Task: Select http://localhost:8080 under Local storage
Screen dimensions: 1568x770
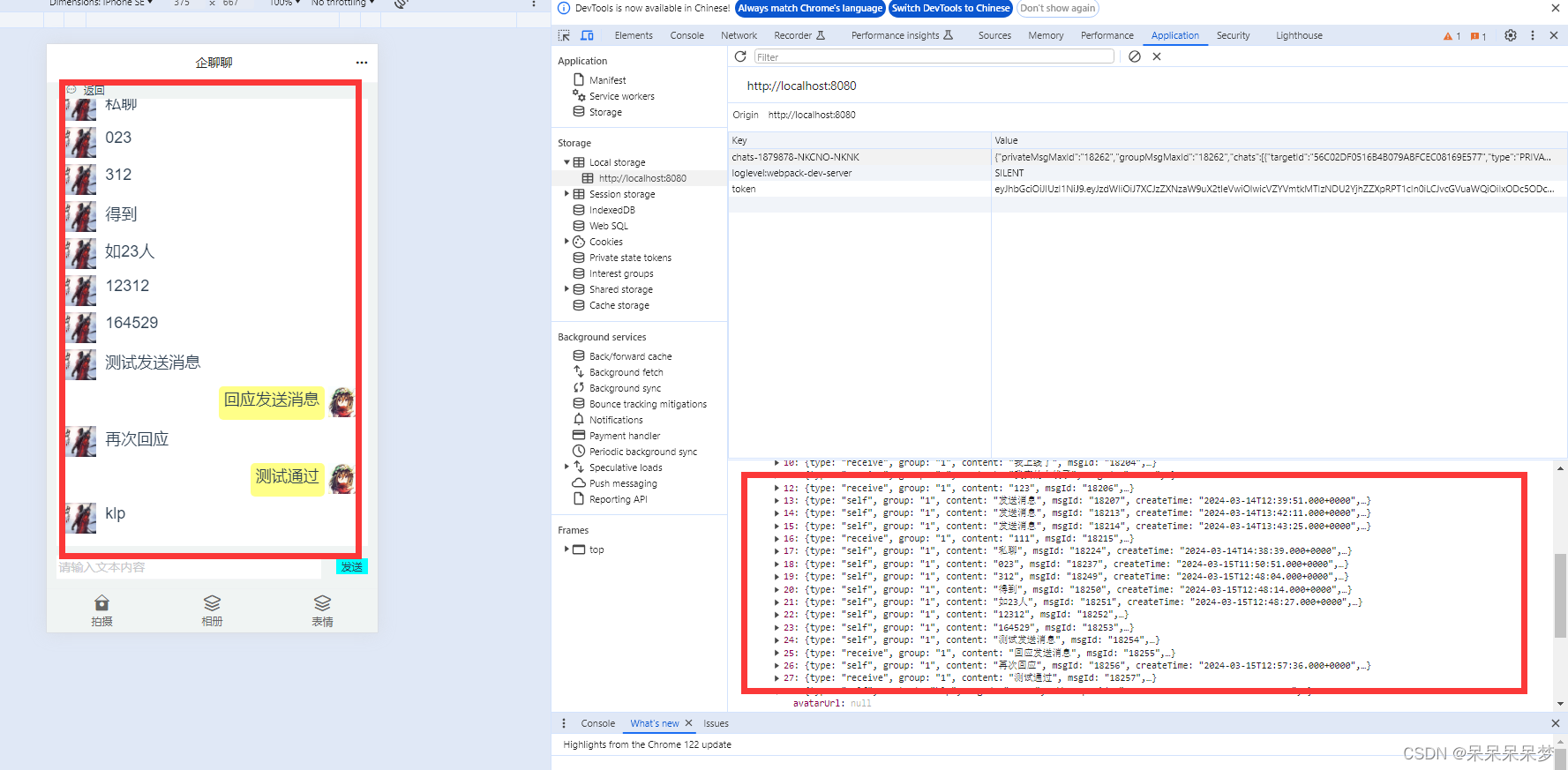Action: [641, 178]
